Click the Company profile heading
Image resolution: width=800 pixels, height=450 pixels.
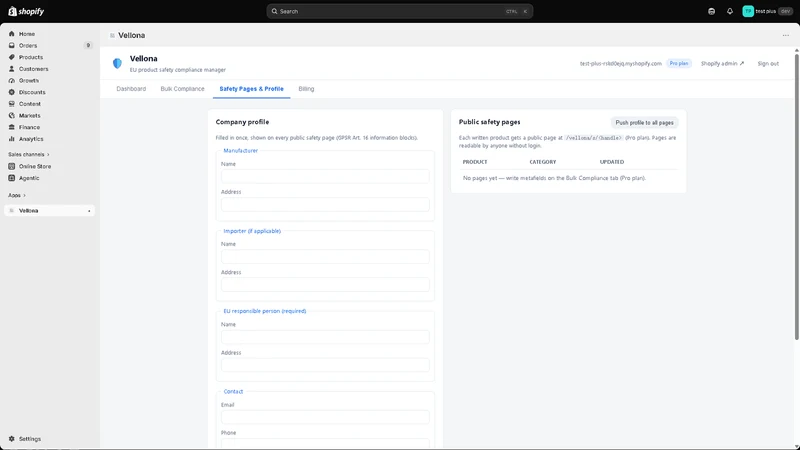[242, 122]
